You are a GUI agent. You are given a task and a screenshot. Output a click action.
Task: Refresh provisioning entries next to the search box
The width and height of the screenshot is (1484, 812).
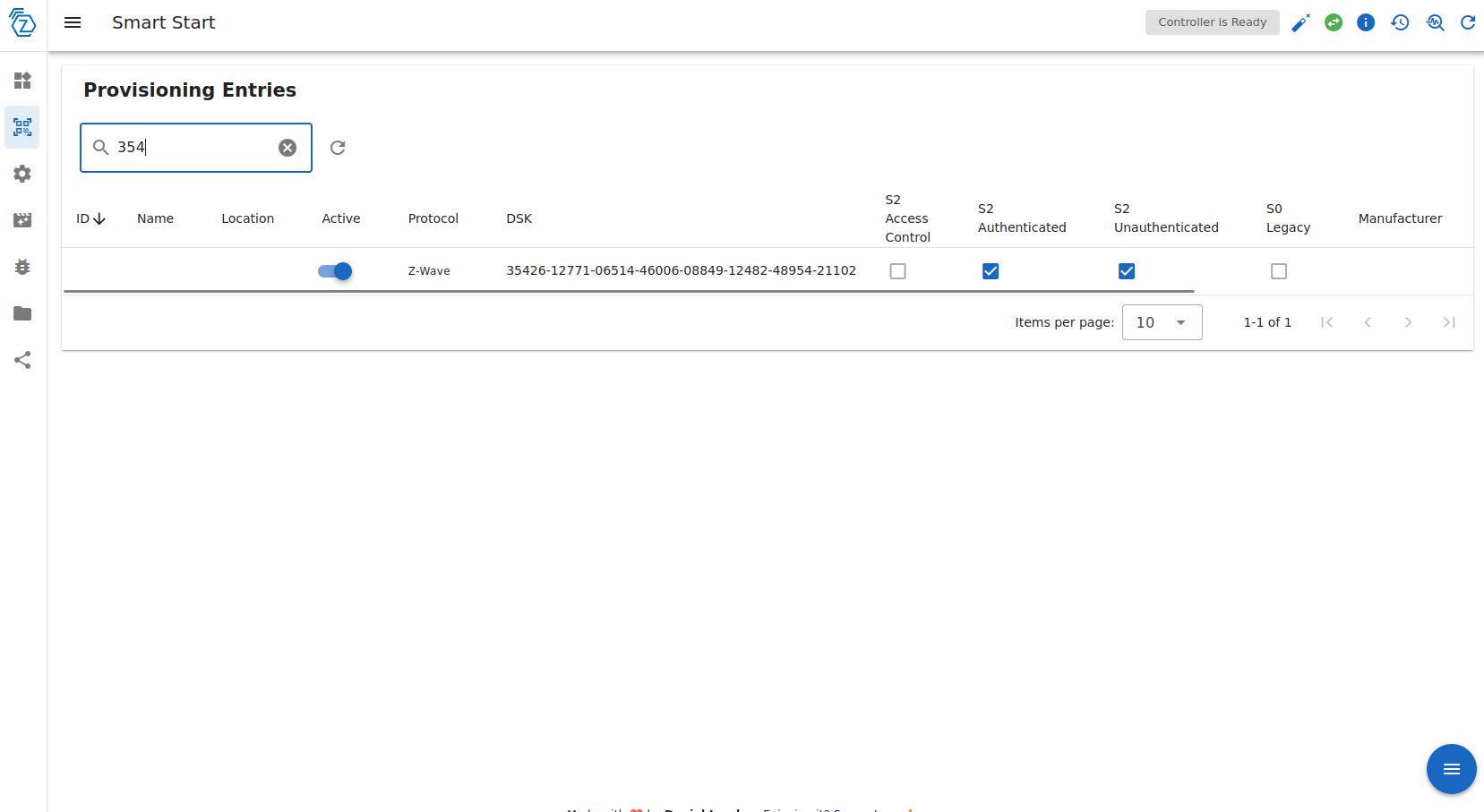338,148
